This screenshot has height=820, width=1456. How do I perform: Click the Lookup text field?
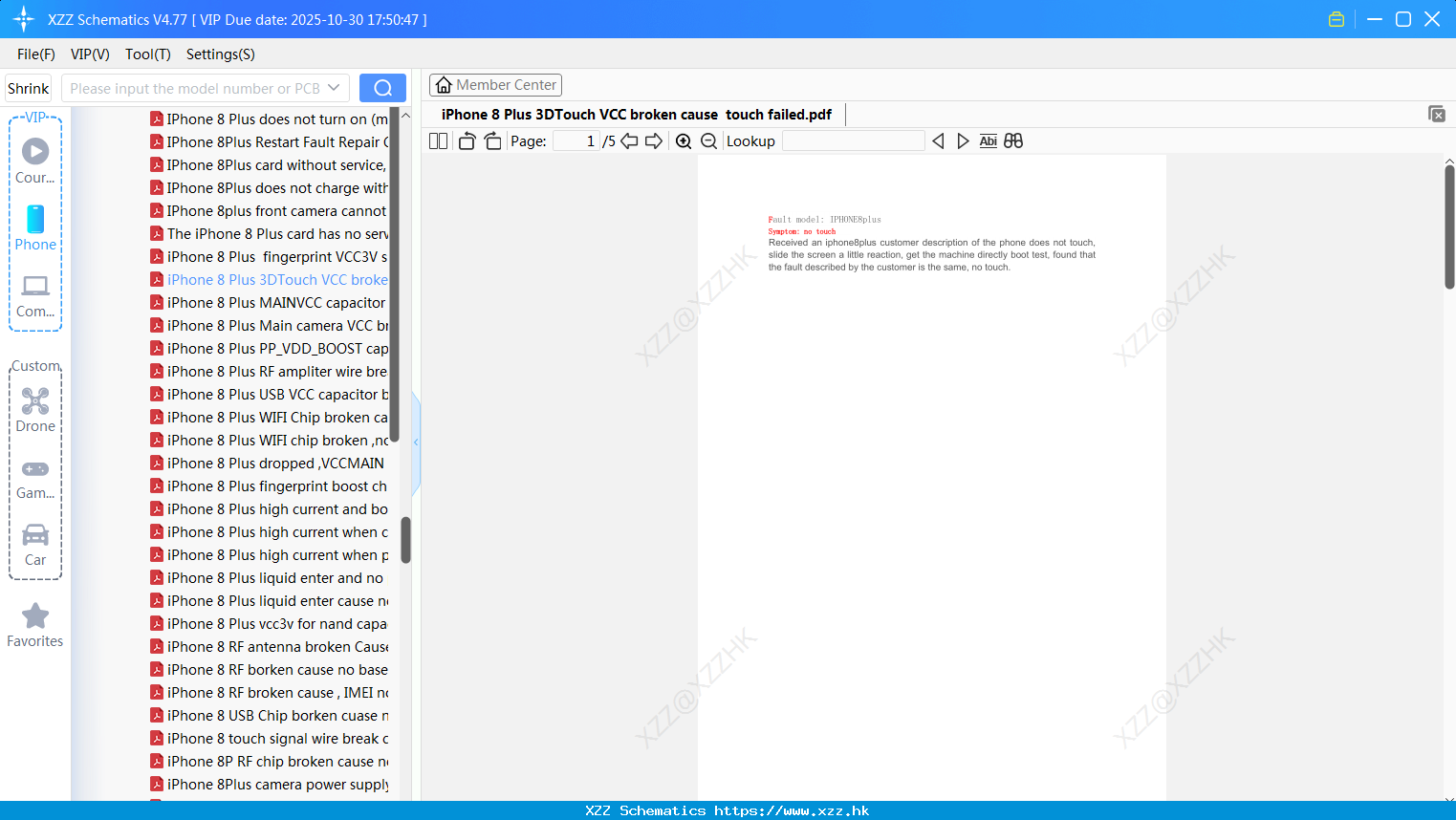853,141
